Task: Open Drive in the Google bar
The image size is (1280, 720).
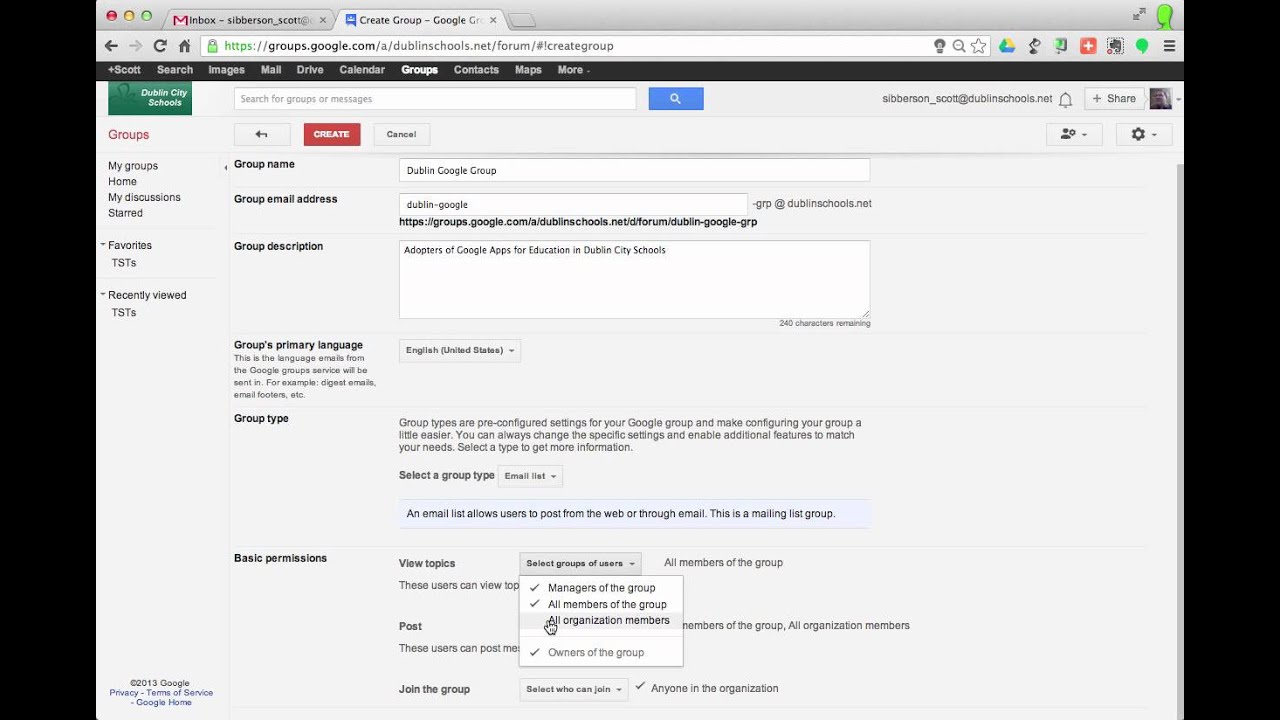Action: [x=310, y=70]
